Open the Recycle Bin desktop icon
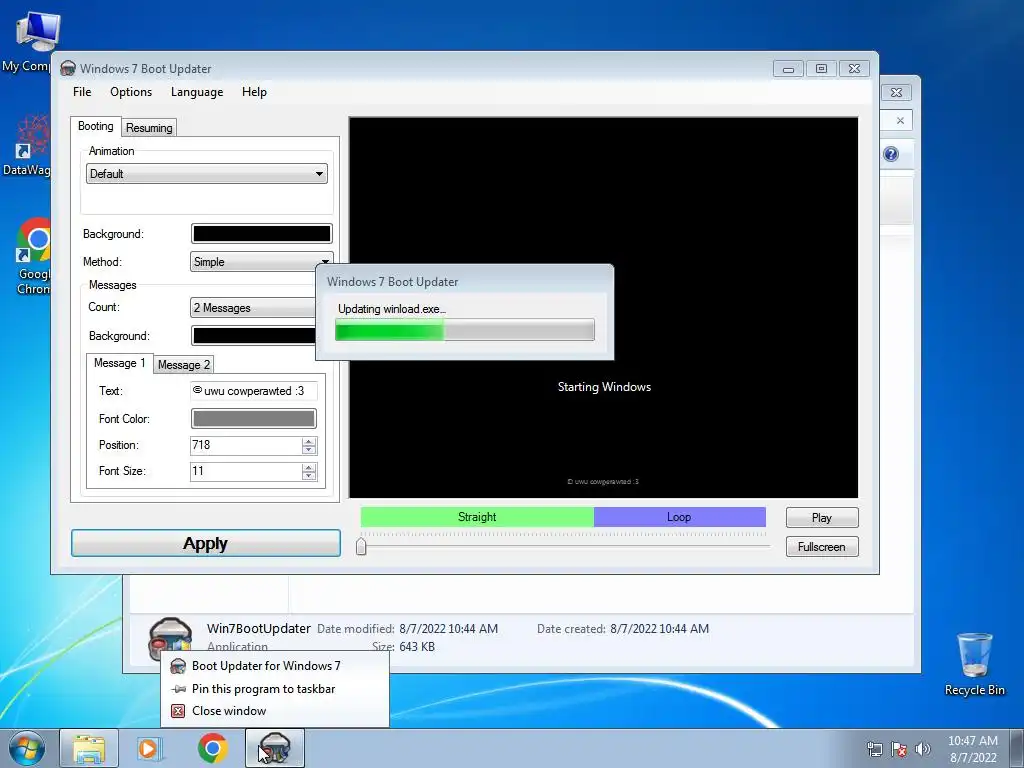1024x768 pixels. coord(974,664)
